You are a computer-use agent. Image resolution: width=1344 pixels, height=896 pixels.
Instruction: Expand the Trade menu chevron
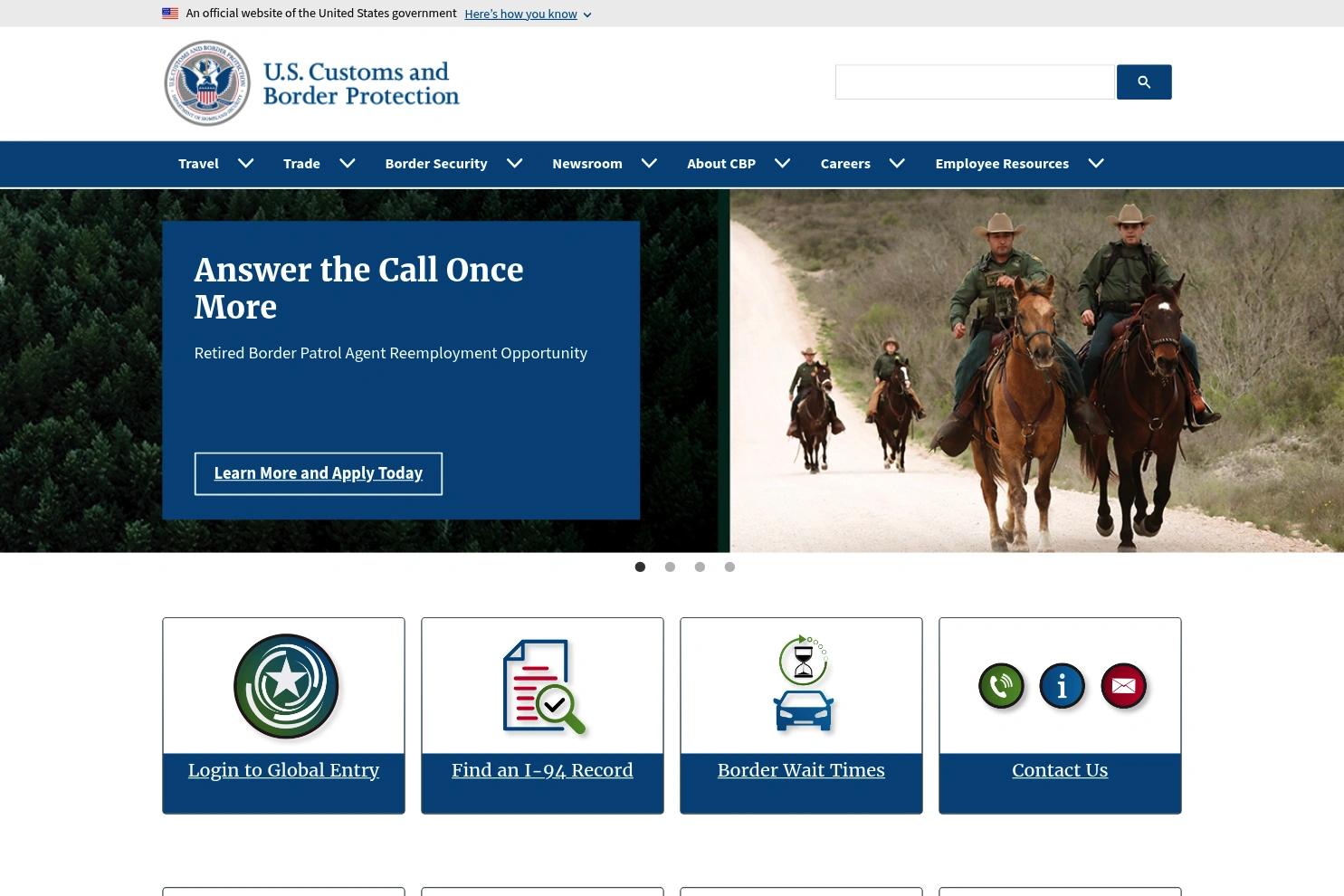tap(348, 164)
